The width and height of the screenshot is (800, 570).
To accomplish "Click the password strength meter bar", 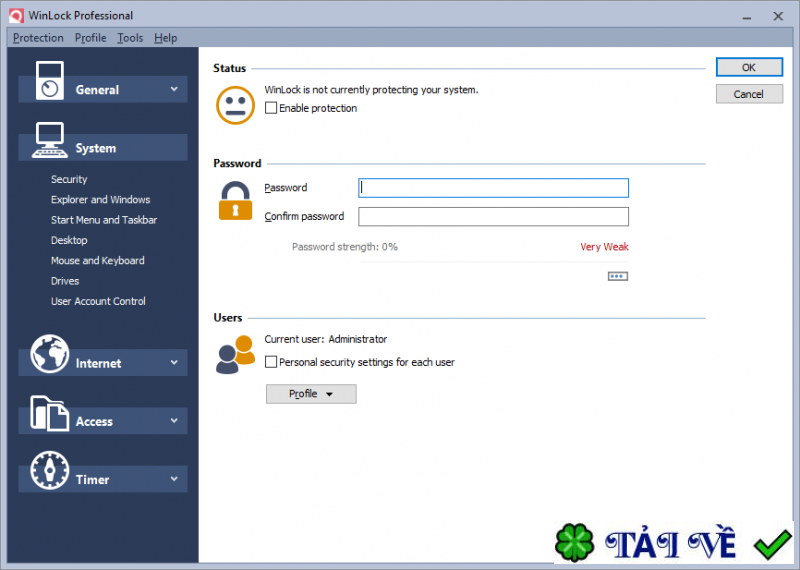I will tap(494, 262).
